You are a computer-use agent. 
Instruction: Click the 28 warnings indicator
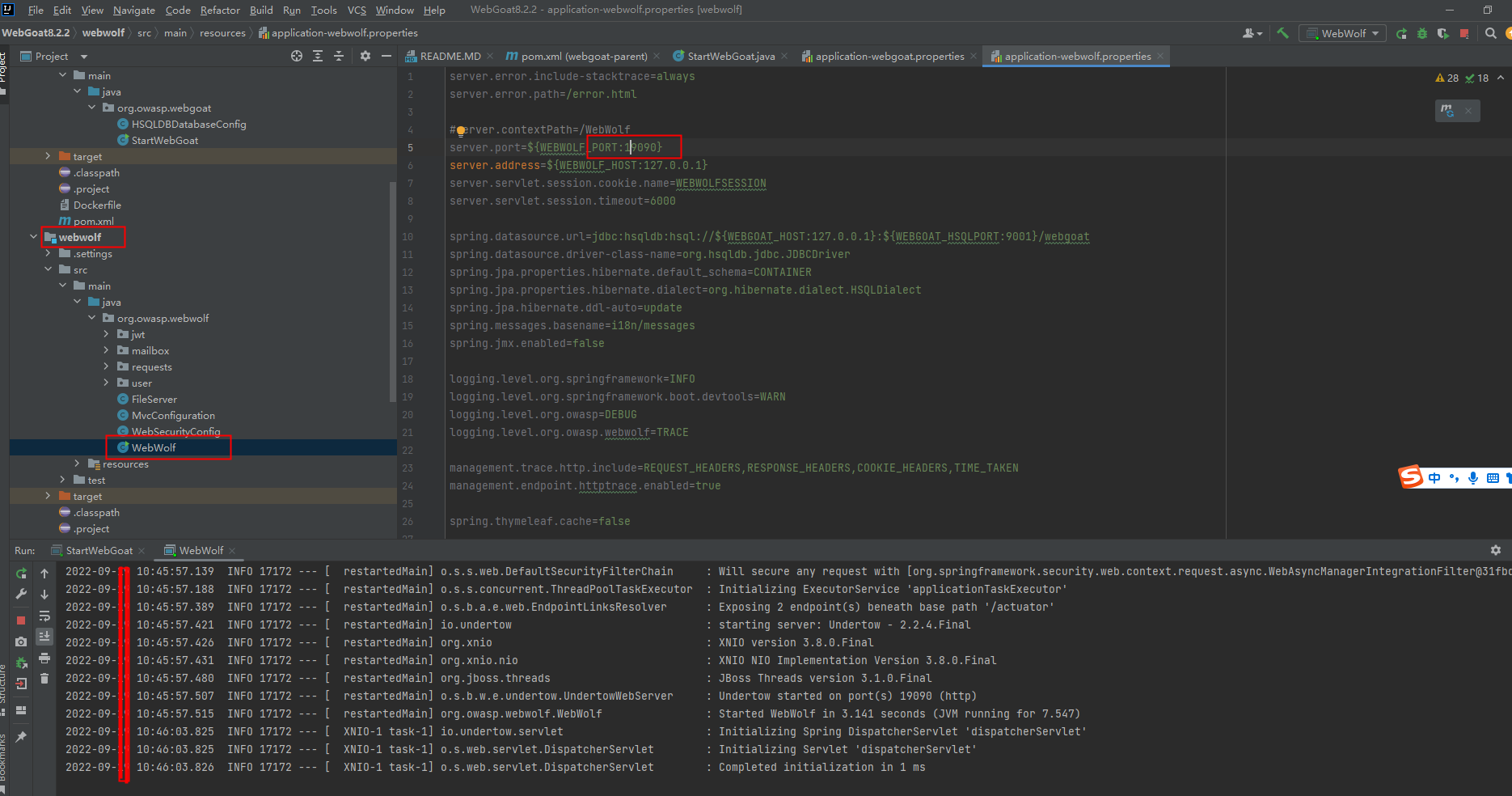coord(1447,78)
